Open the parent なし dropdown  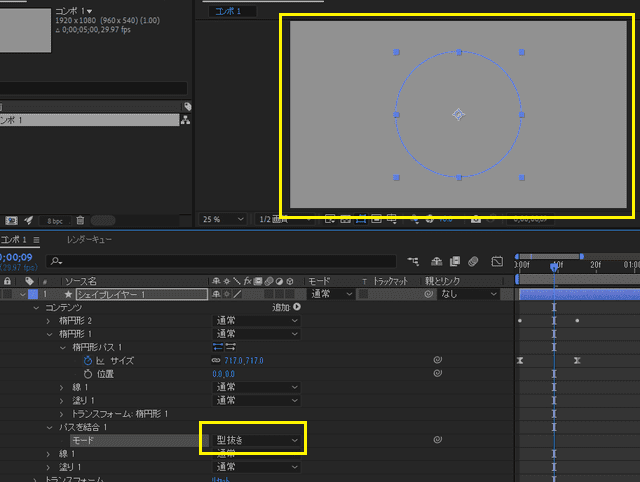click(469, 294)
